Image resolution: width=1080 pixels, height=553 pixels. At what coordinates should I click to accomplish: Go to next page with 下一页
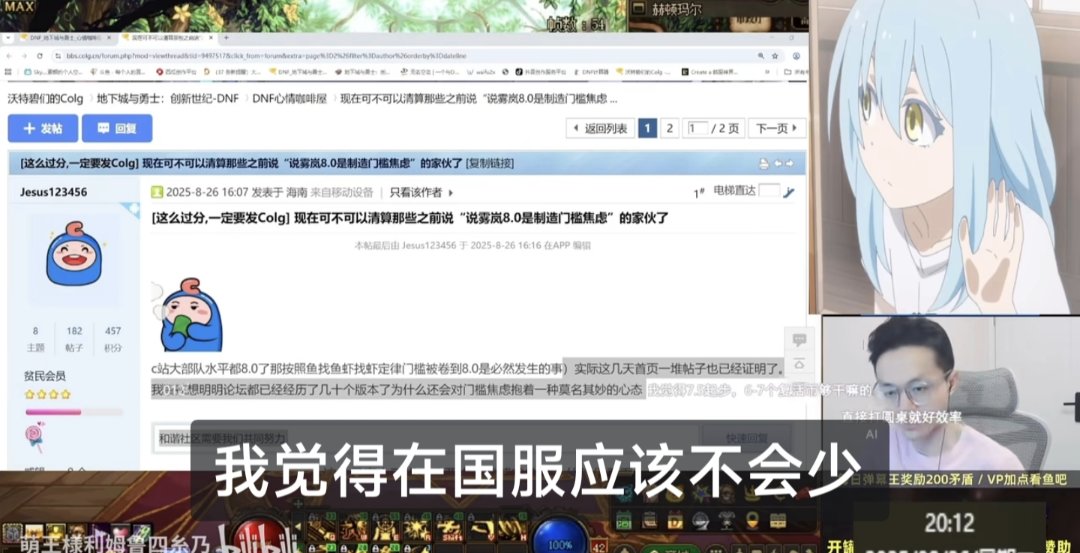777,128
